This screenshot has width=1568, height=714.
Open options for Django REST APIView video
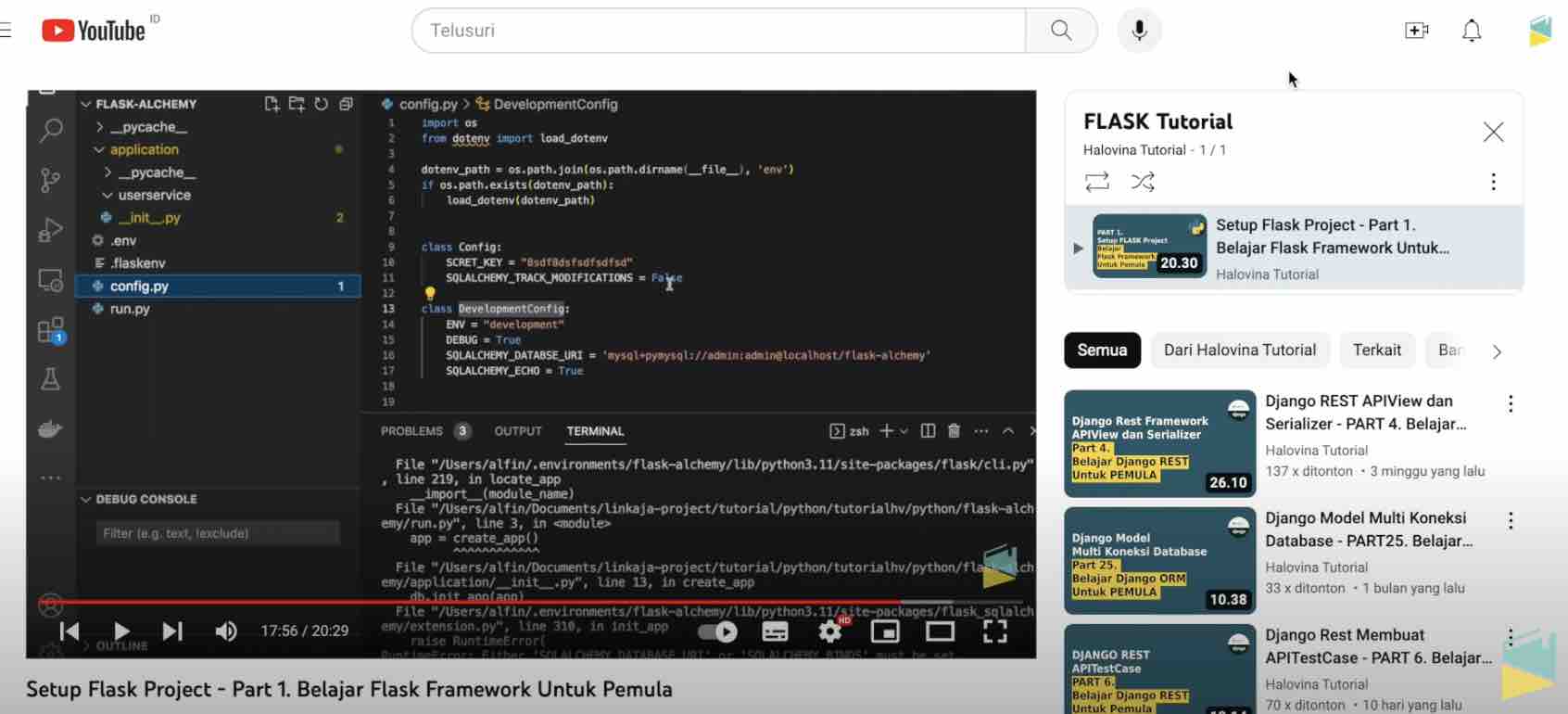point(1511,403)
